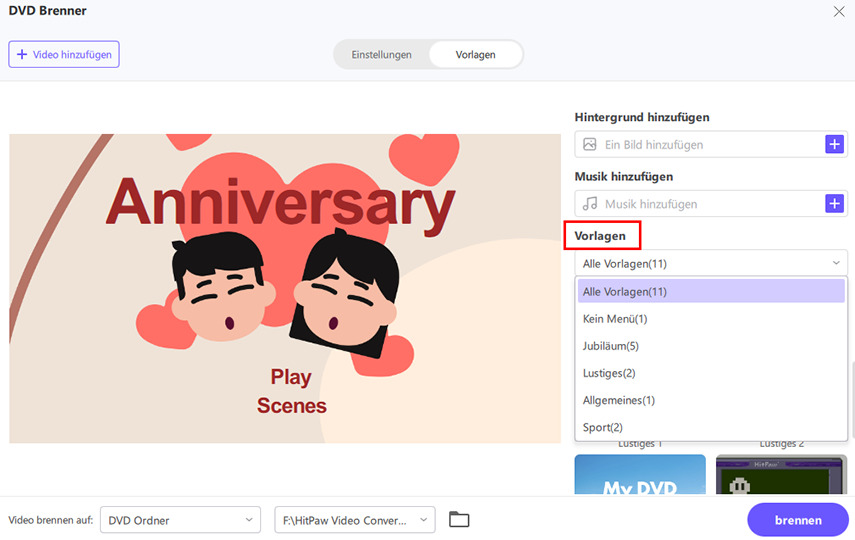Open the output folder icon
The width and height of the screenshot is (855, 540).
(x=459, y=519)
